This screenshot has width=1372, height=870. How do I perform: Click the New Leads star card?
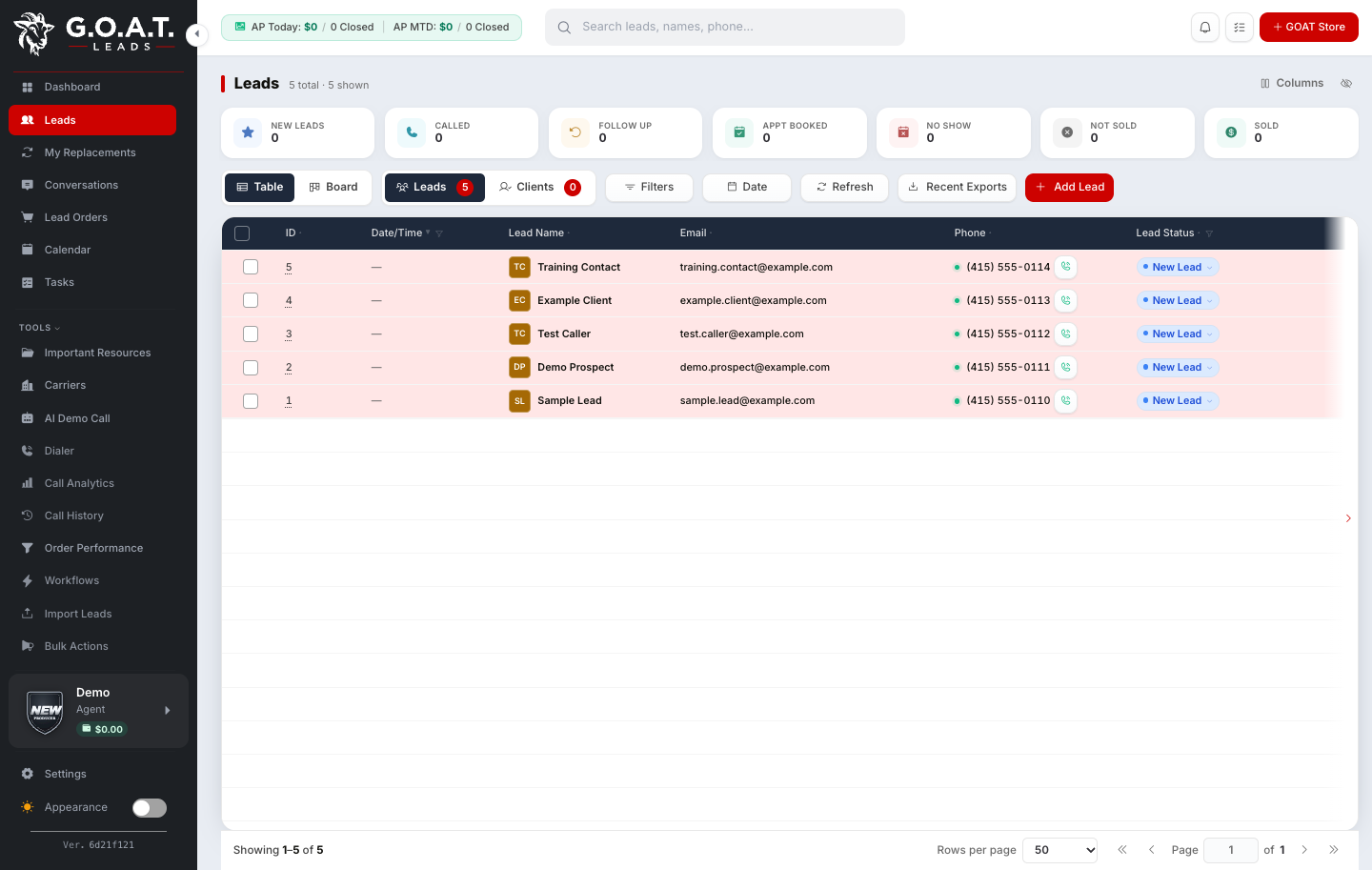tap(297, 132)
